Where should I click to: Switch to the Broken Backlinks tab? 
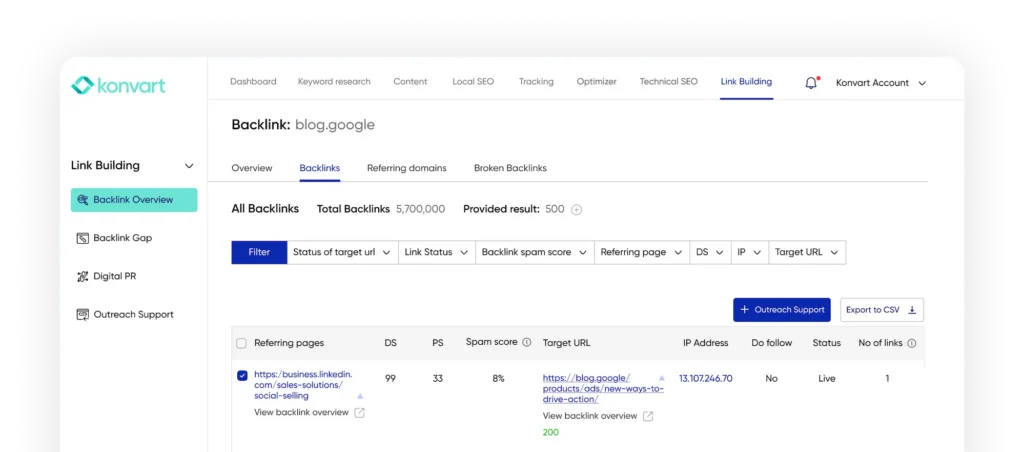coord(510,168)
